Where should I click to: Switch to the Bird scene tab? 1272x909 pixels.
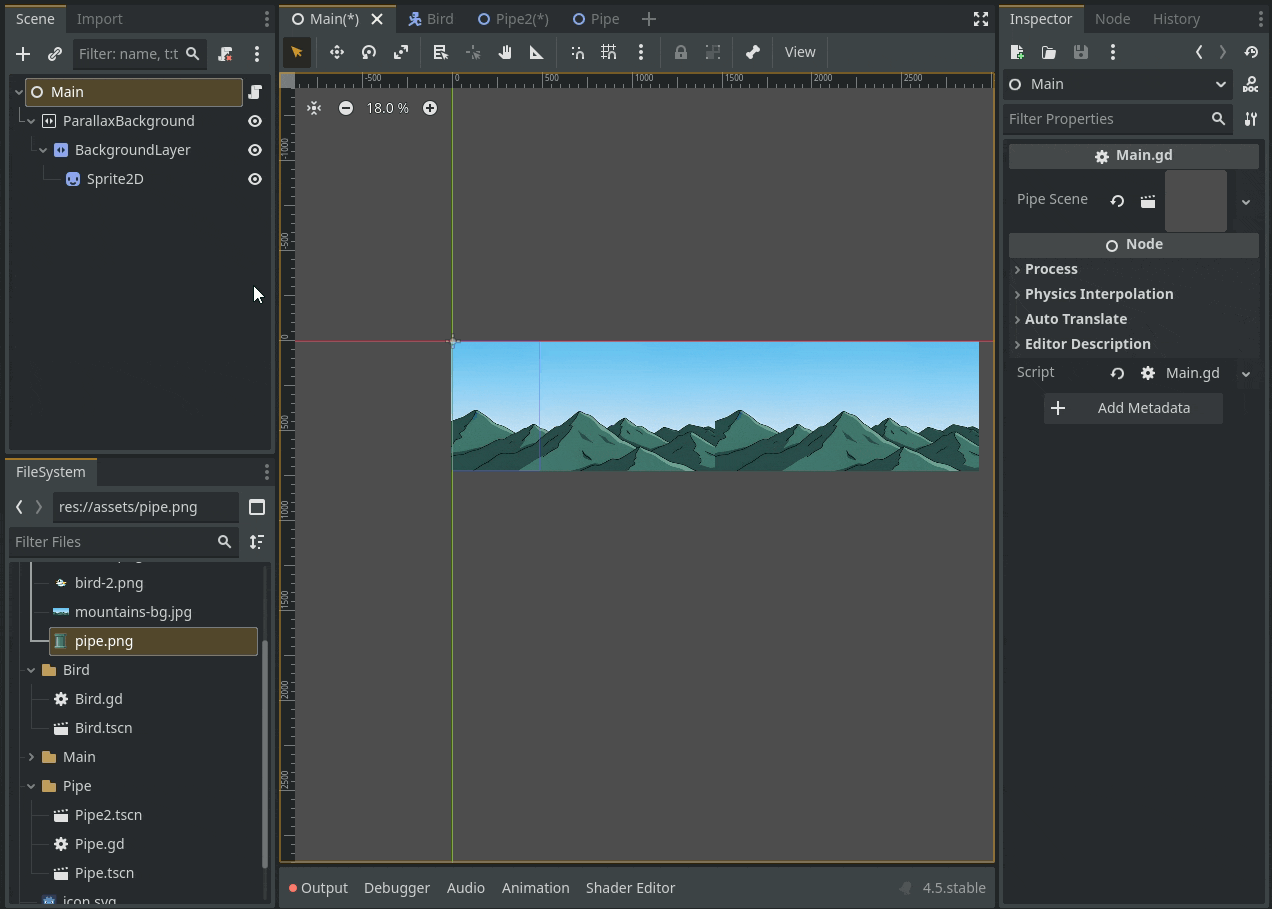tap(431, 19)
